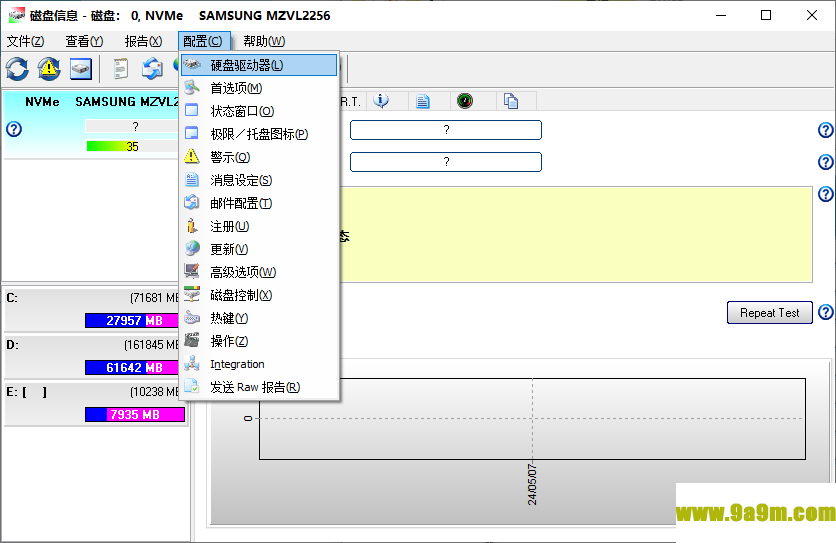Click the hard disk drive toolbar icon
This screenshot has height=543, width=836.
81,69
